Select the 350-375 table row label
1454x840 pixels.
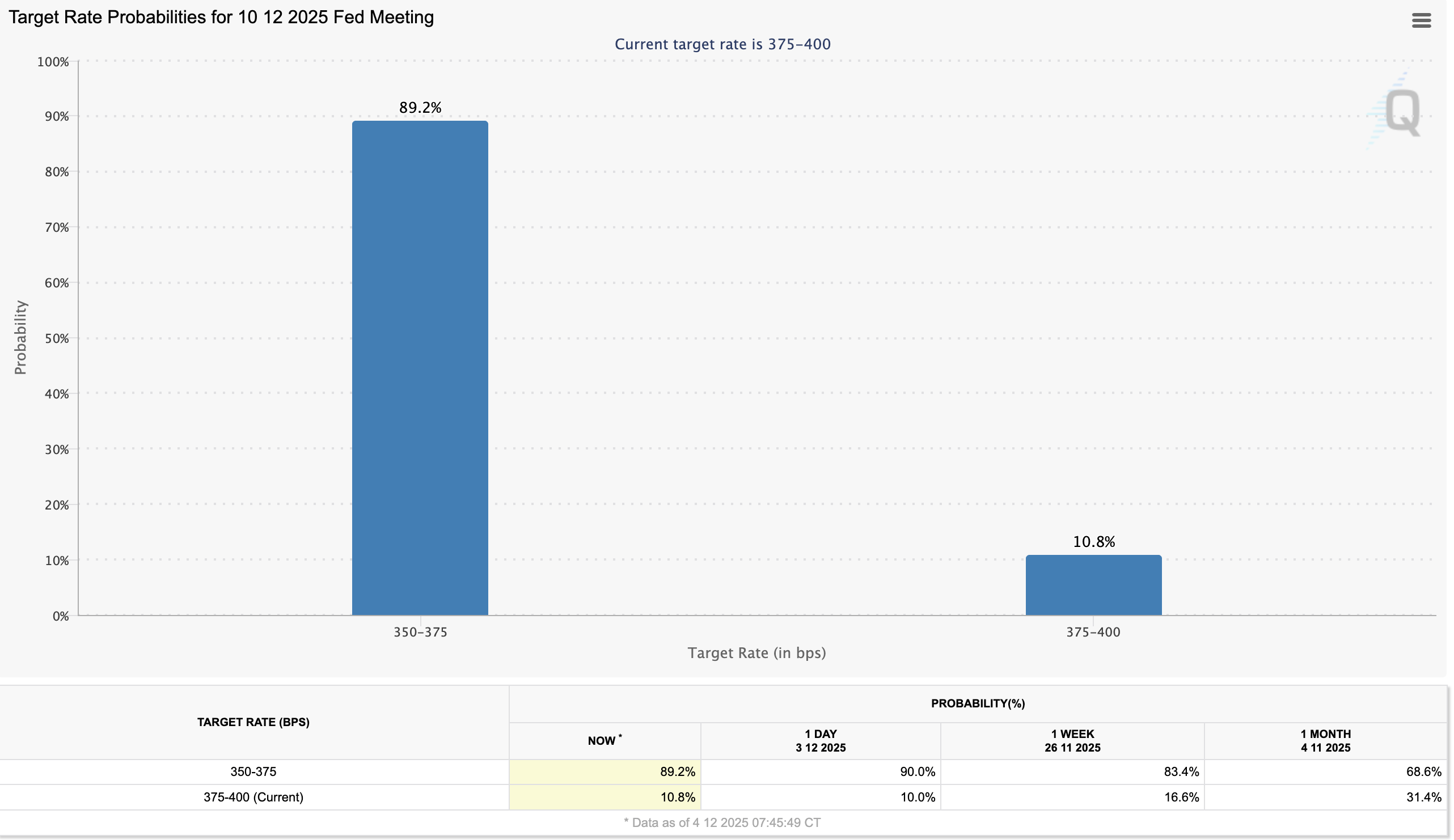point(253,771)
